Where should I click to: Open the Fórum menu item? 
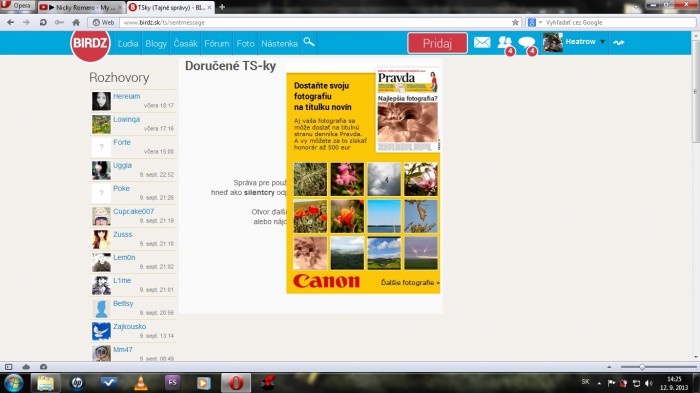pos(217,43)
